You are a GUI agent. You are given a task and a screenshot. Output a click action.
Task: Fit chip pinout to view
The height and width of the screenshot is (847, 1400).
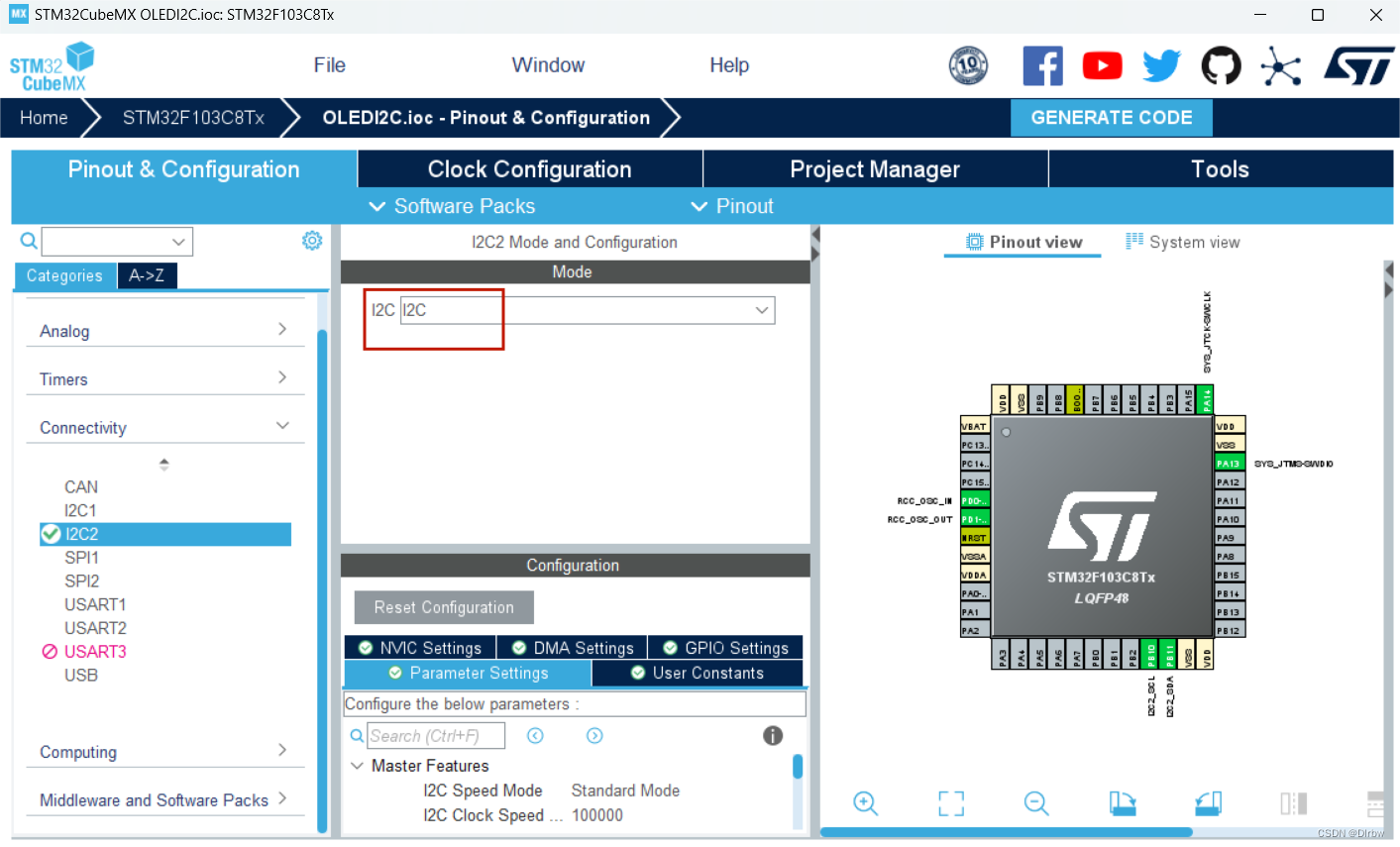[x=951, y=803]
